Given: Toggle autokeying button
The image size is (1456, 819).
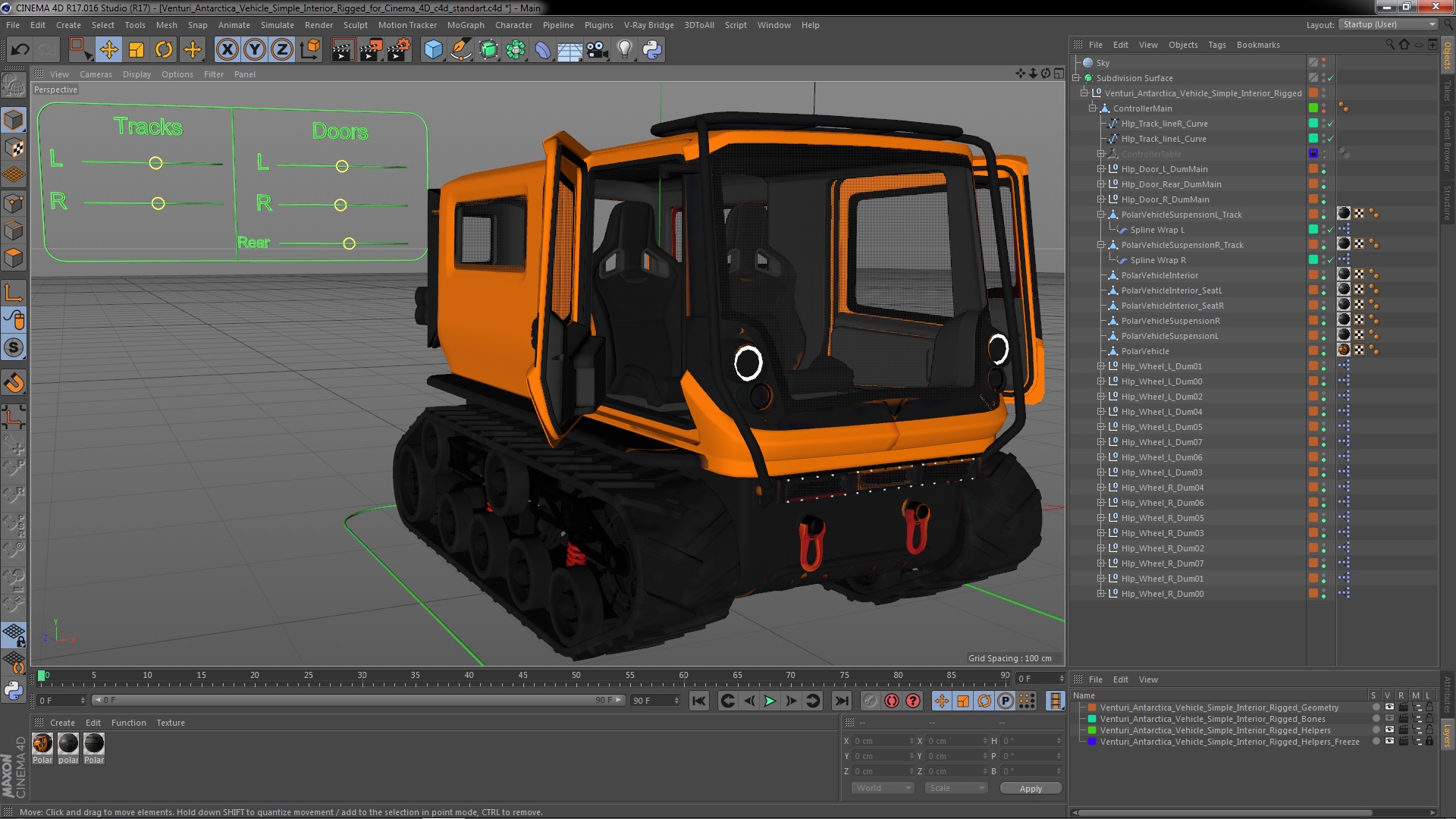Looking at the screenshot, I should tap(892, 701).
